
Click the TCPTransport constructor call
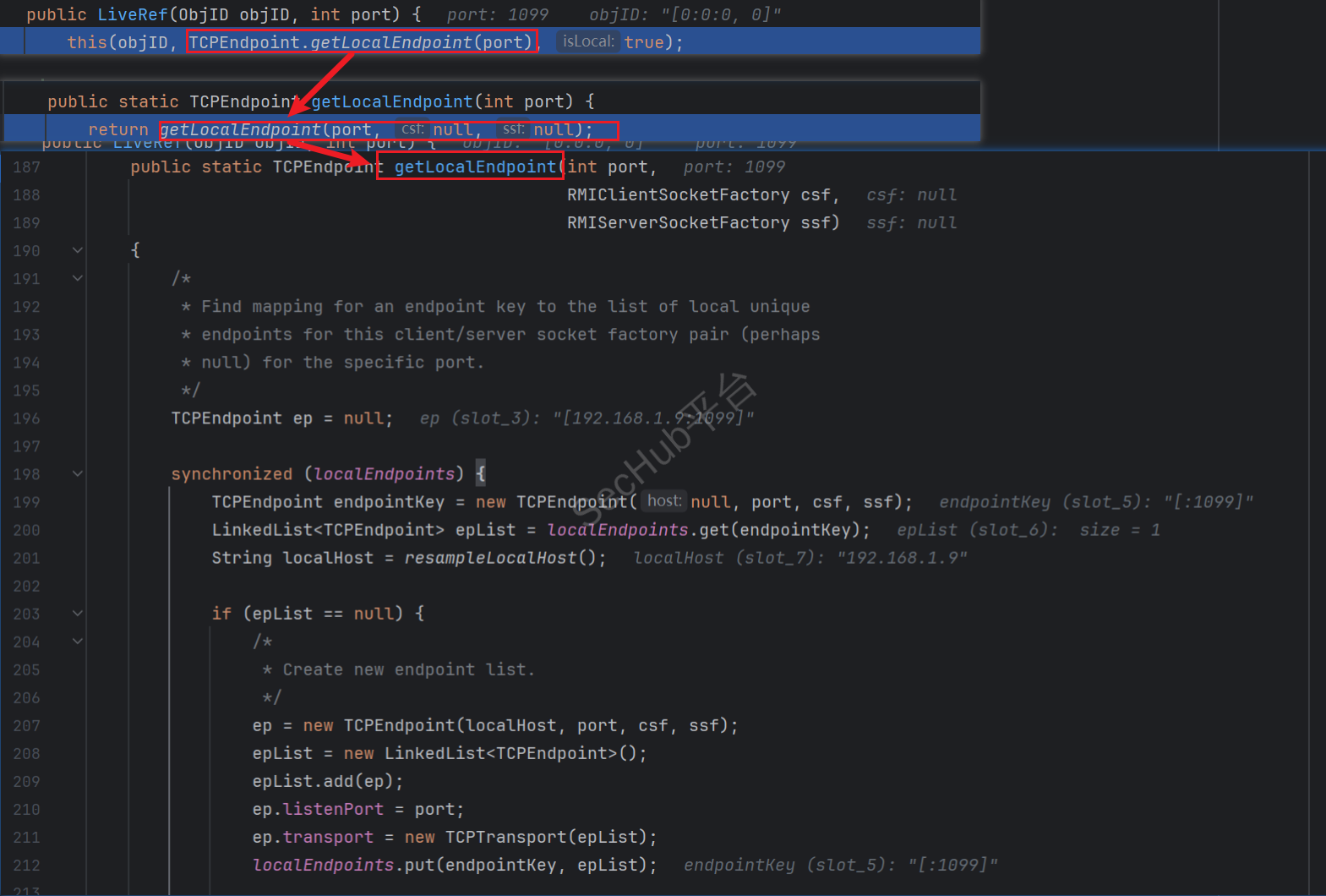tap(506, 837)
